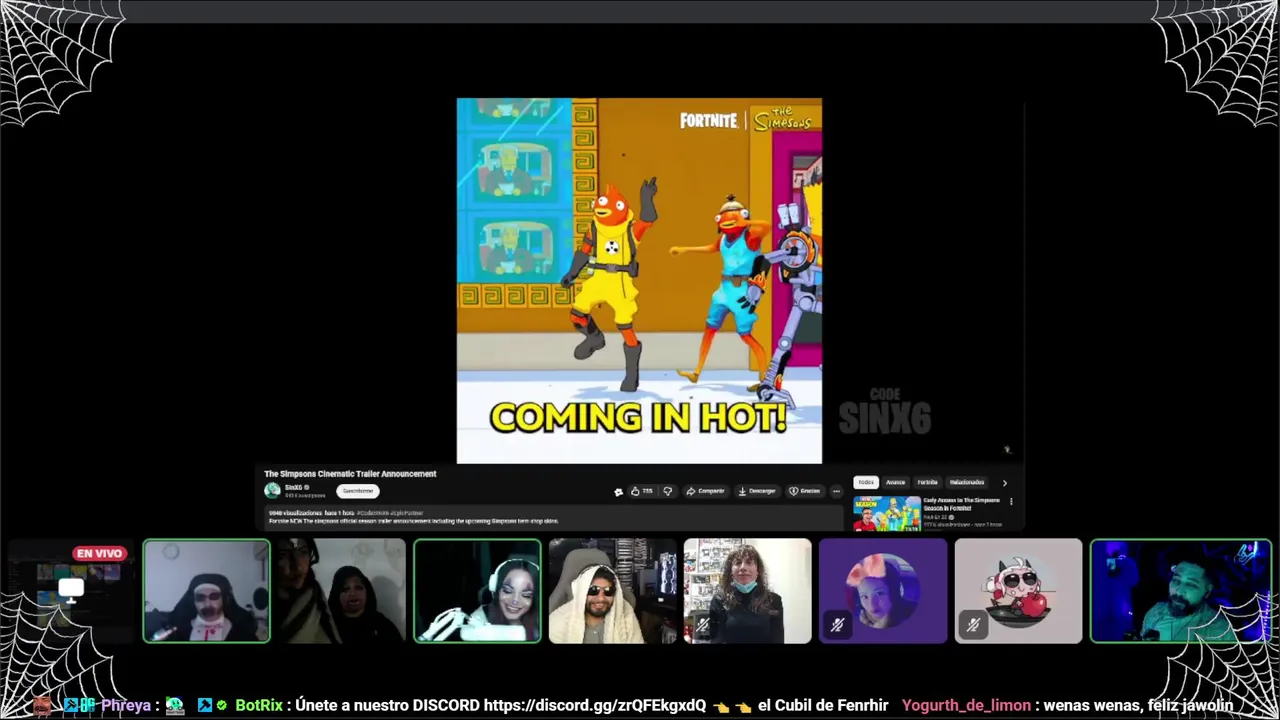Click the muted mic icon on the purple avatar tile
1280x720 pixels.
(838, 625)
